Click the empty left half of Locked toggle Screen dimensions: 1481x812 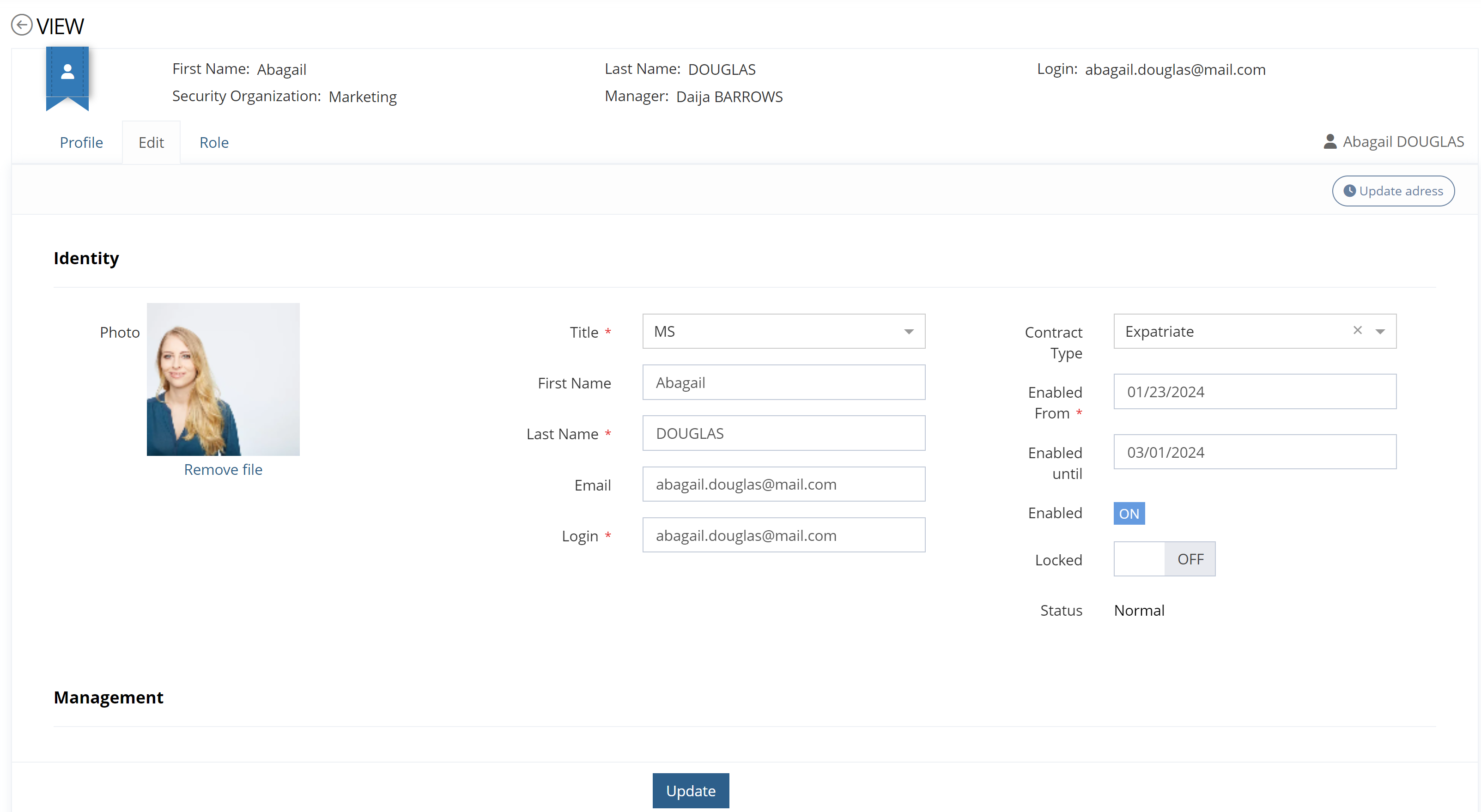pyautogui.click(x=1139, y=559)
